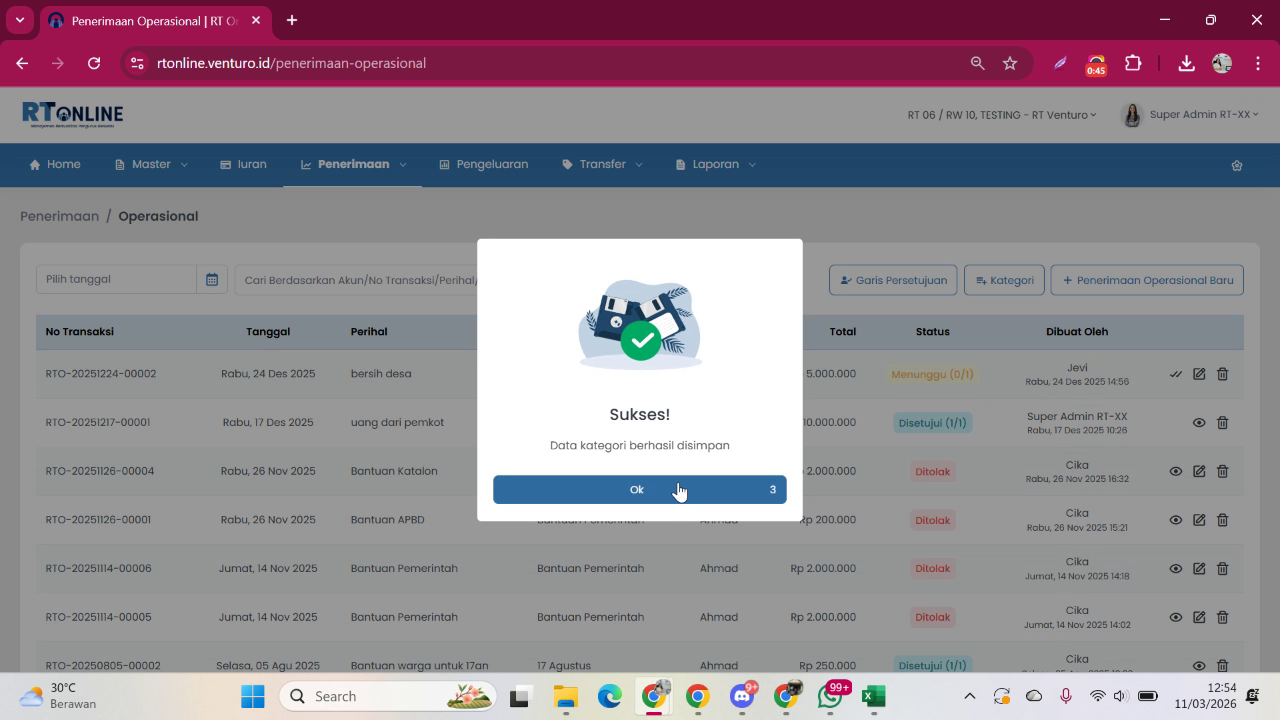Open Chrome extensions puzzle icon

(x=1133, y=63)
